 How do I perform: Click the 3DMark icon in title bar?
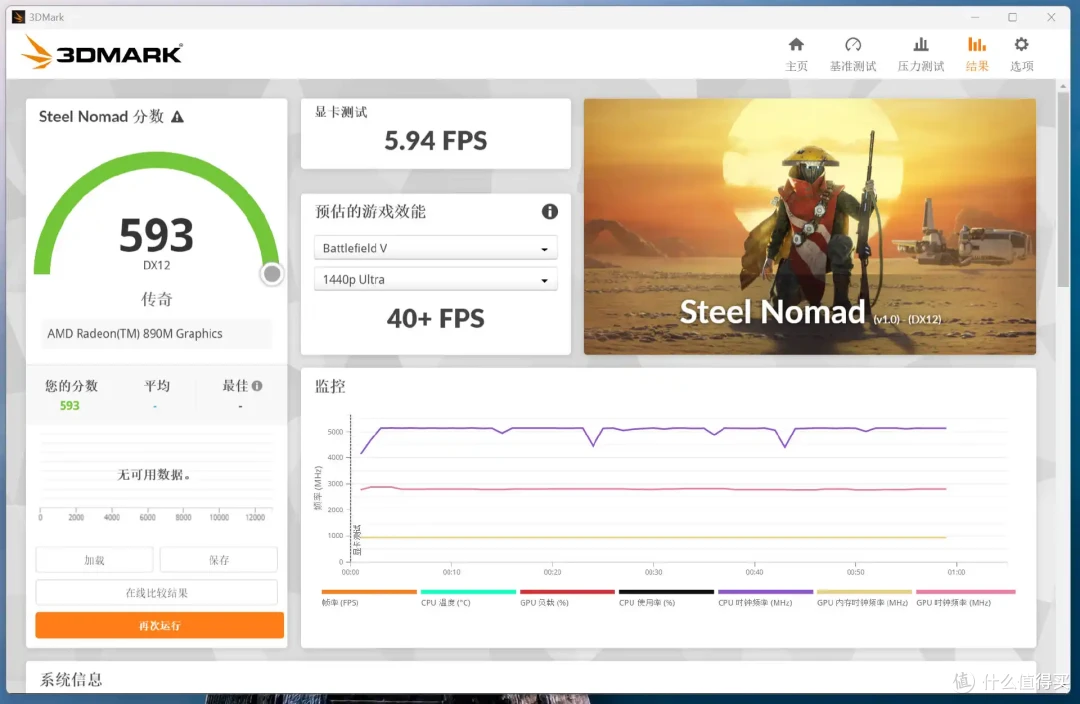[19, 17]
